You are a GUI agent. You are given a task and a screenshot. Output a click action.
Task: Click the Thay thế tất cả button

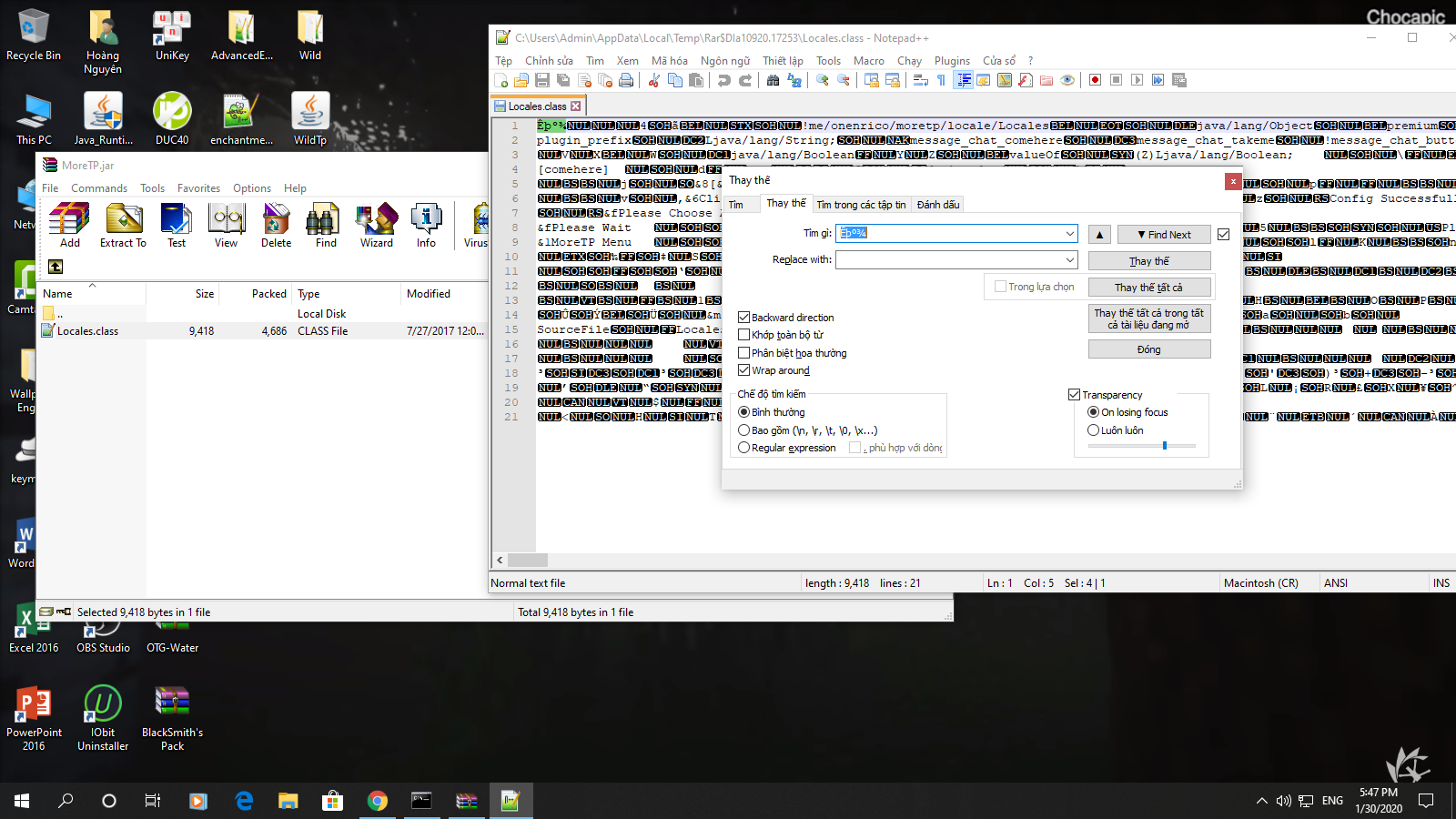1148,288
